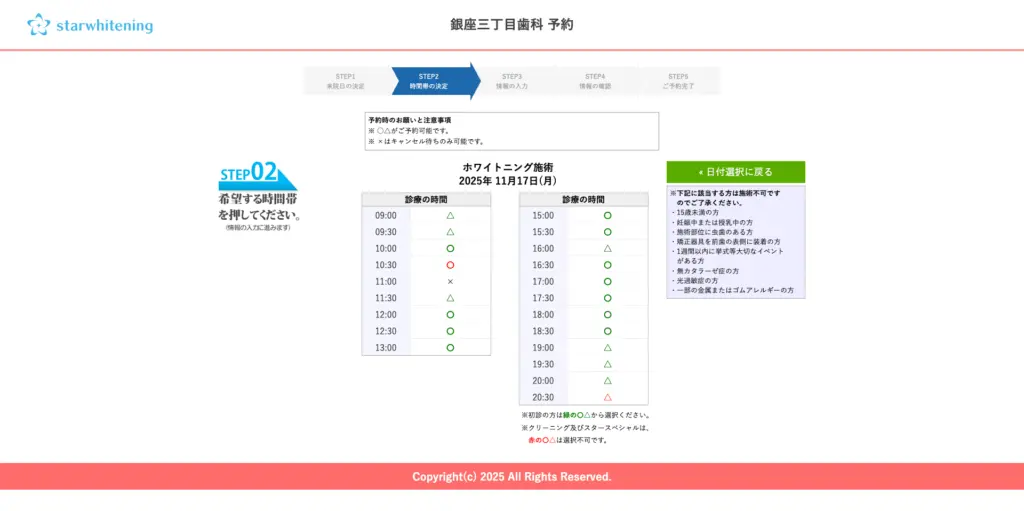Click the 13:00 time label

point(385,348)
